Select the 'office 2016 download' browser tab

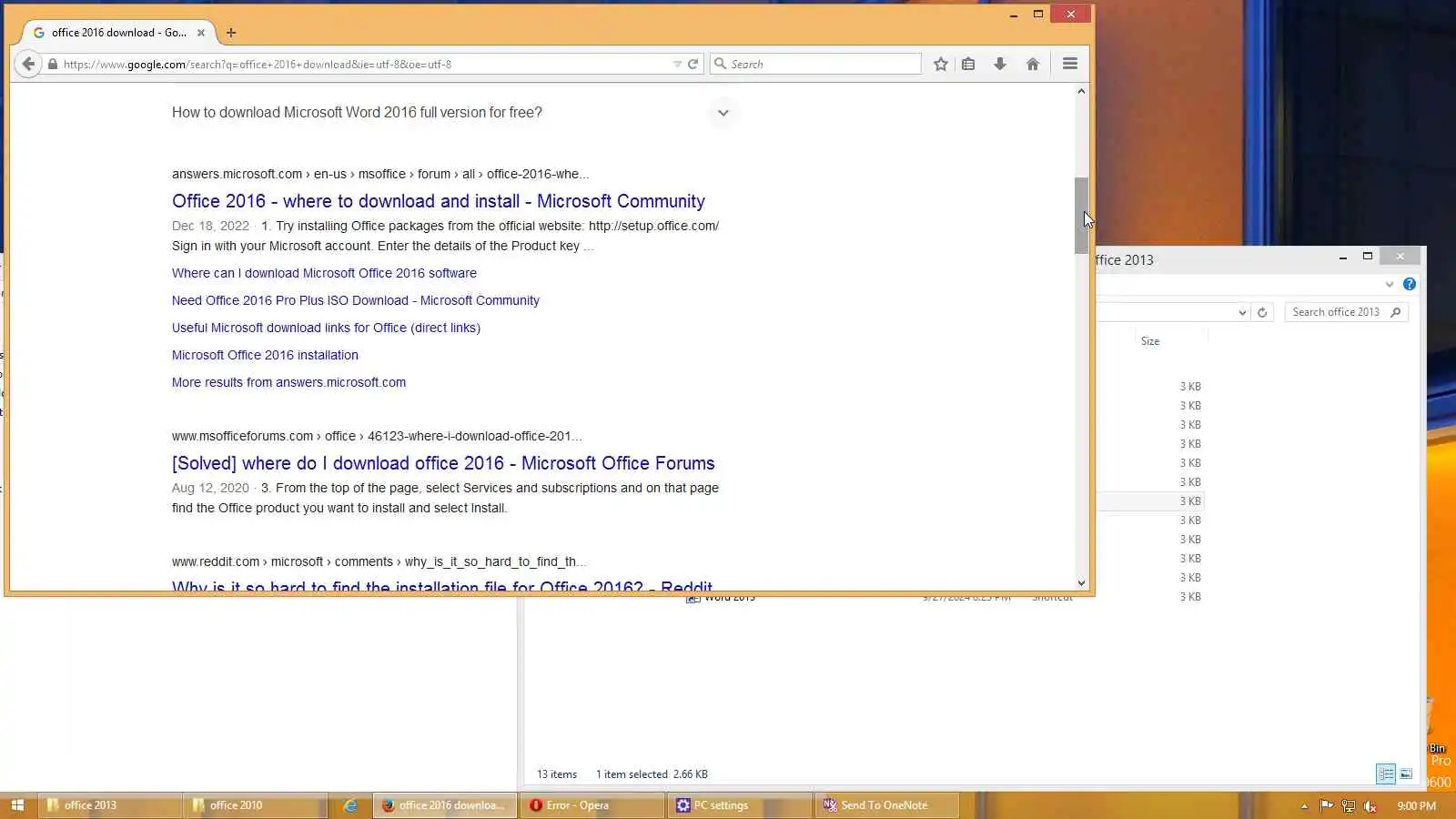(118, 33)
